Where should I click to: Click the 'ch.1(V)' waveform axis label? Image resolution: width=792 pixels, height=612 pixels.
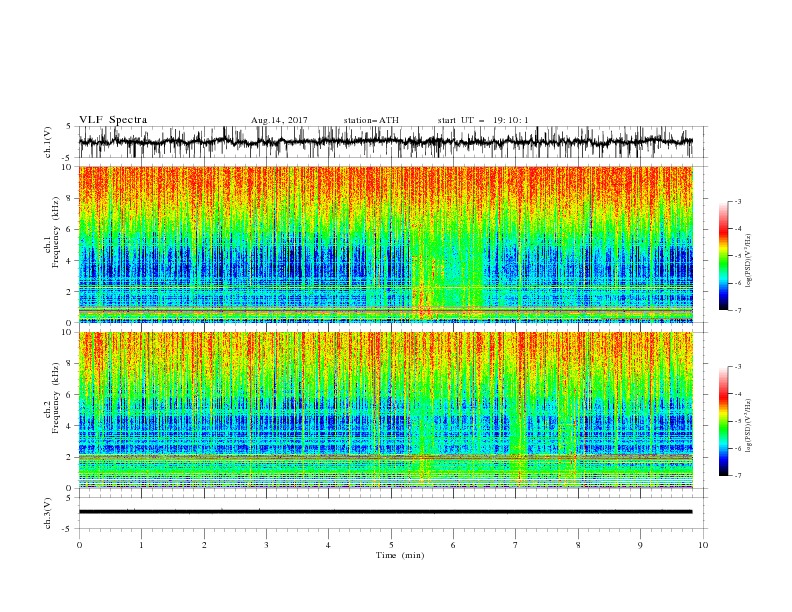click(x=48, y=142)
